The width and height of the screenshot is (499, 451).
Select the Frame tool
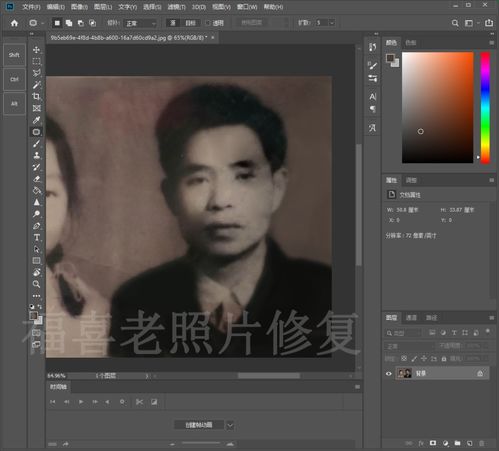[37, 108]
